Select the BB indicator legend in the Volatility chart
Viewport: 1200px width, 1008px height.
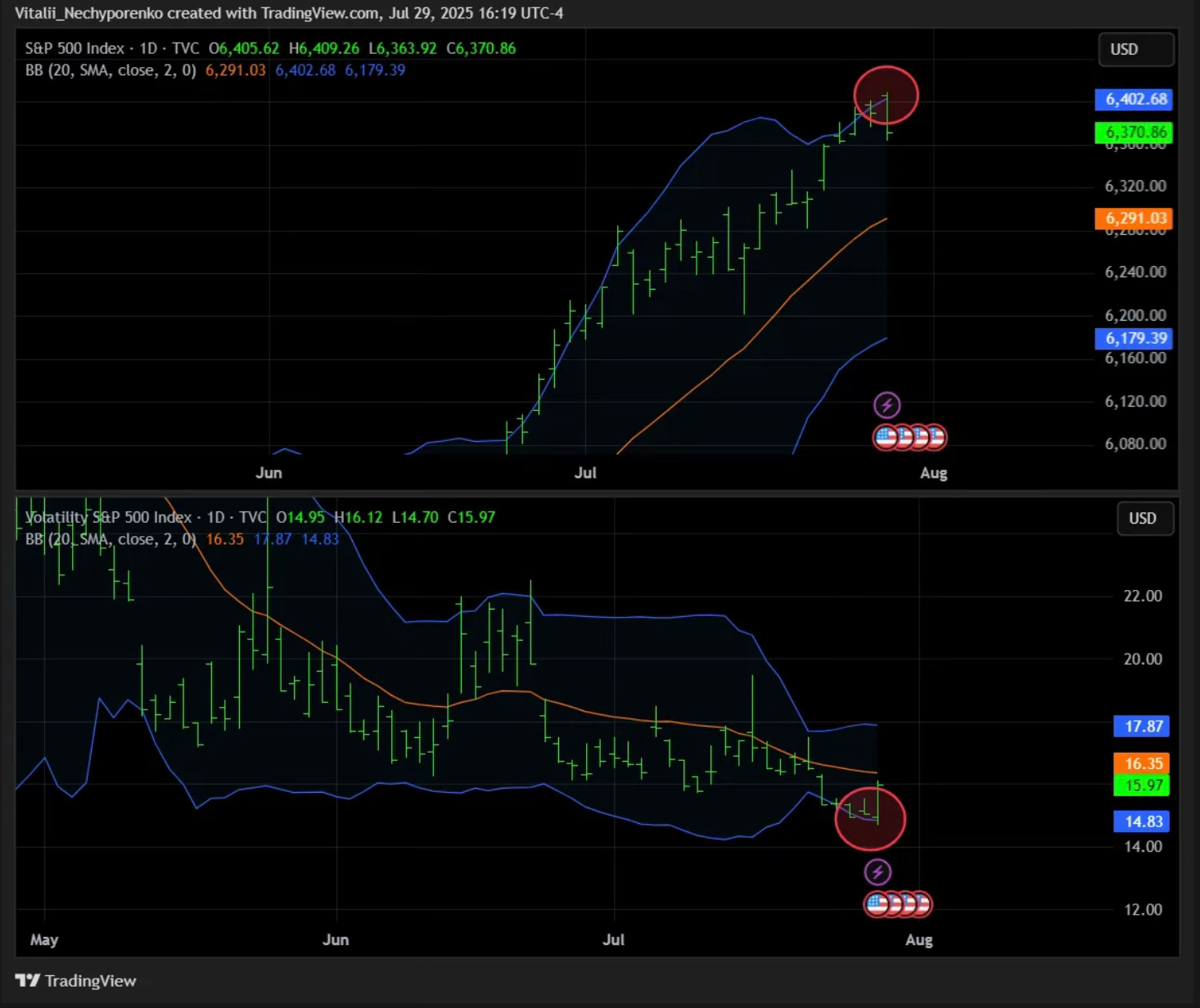[x=111, y=539]
